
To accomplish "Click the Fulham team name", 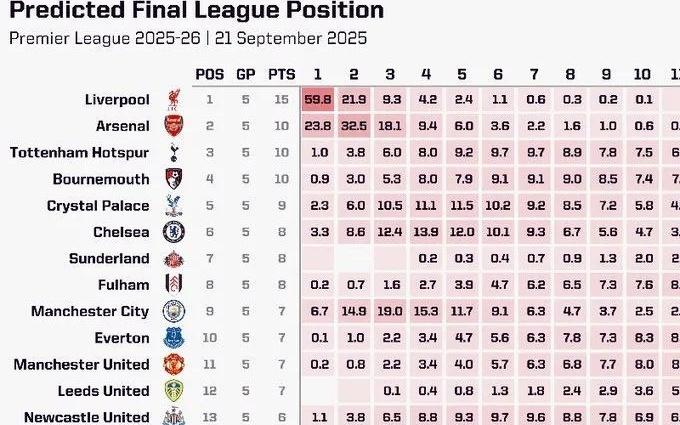I will tap(124, 285).
